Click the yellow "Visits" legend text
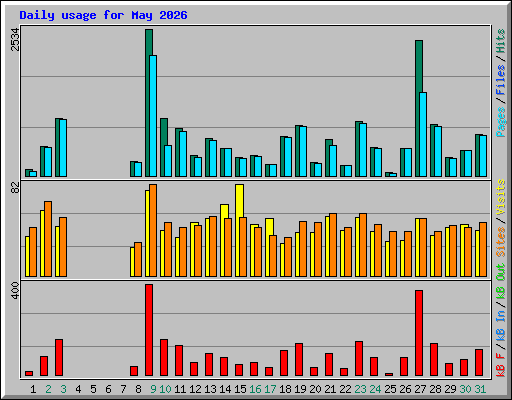The height and width of the screenshot is (400, 512). [501, 197]
